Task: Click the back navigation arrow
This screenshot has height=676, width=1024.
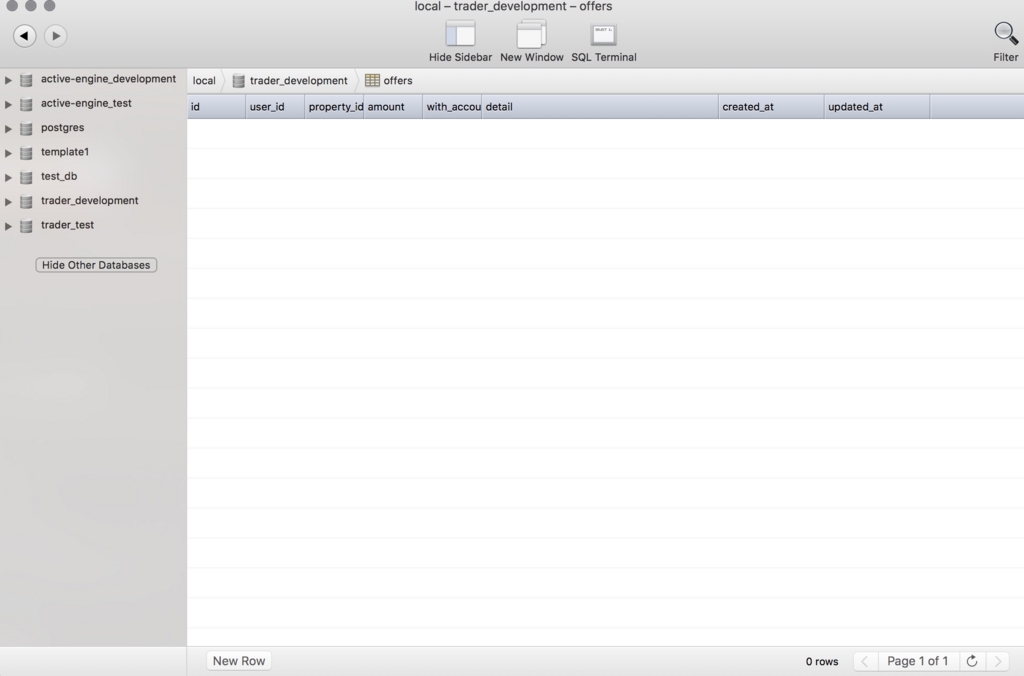Action: click(x=24, y=35)
